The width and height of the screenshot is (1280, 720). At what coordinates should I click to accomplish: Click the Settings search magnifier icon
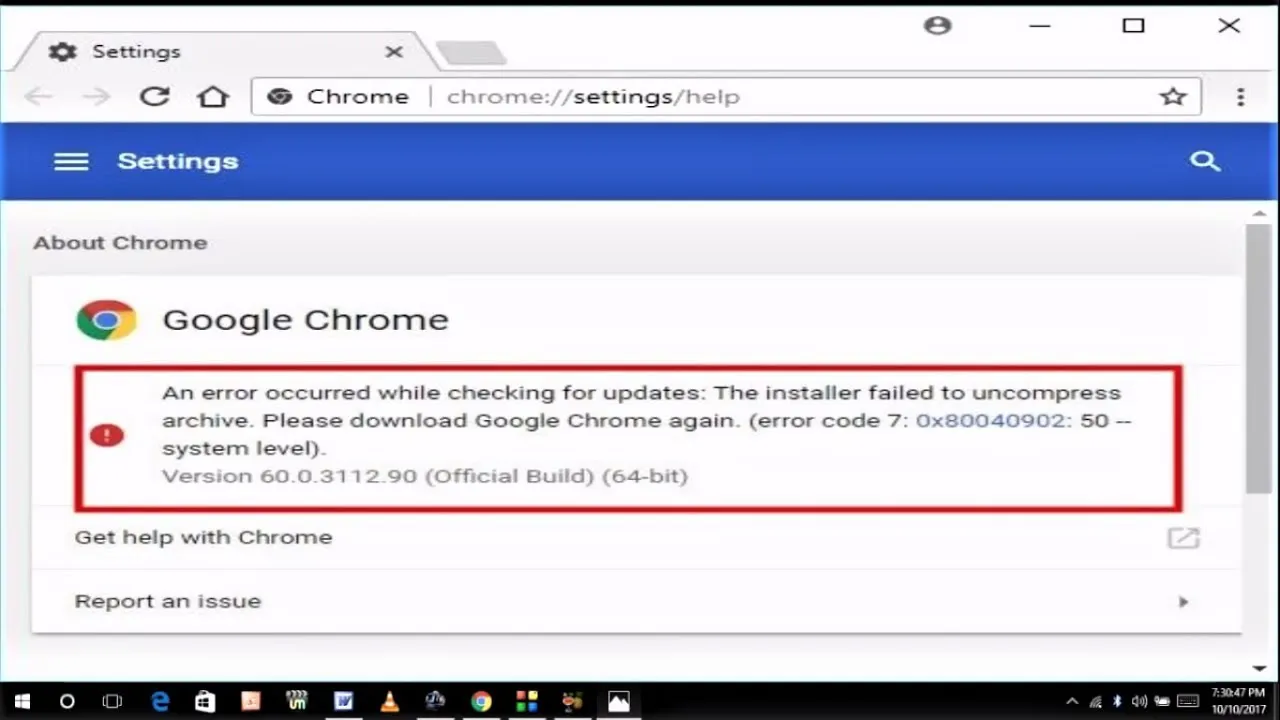pos(1205,161)
